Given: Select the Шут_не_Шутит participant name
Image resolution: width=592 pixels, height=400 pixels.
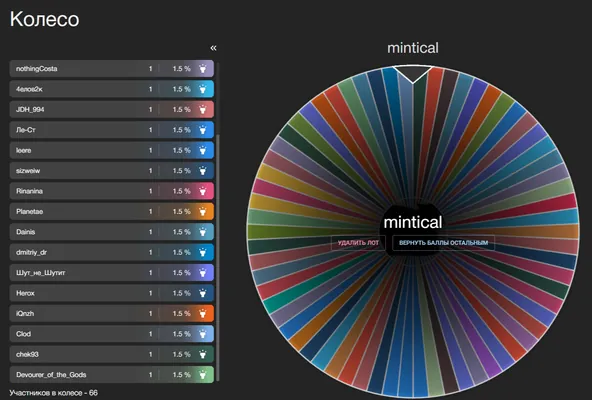Looking at the screenshot, I should click(x=40, y=273).
